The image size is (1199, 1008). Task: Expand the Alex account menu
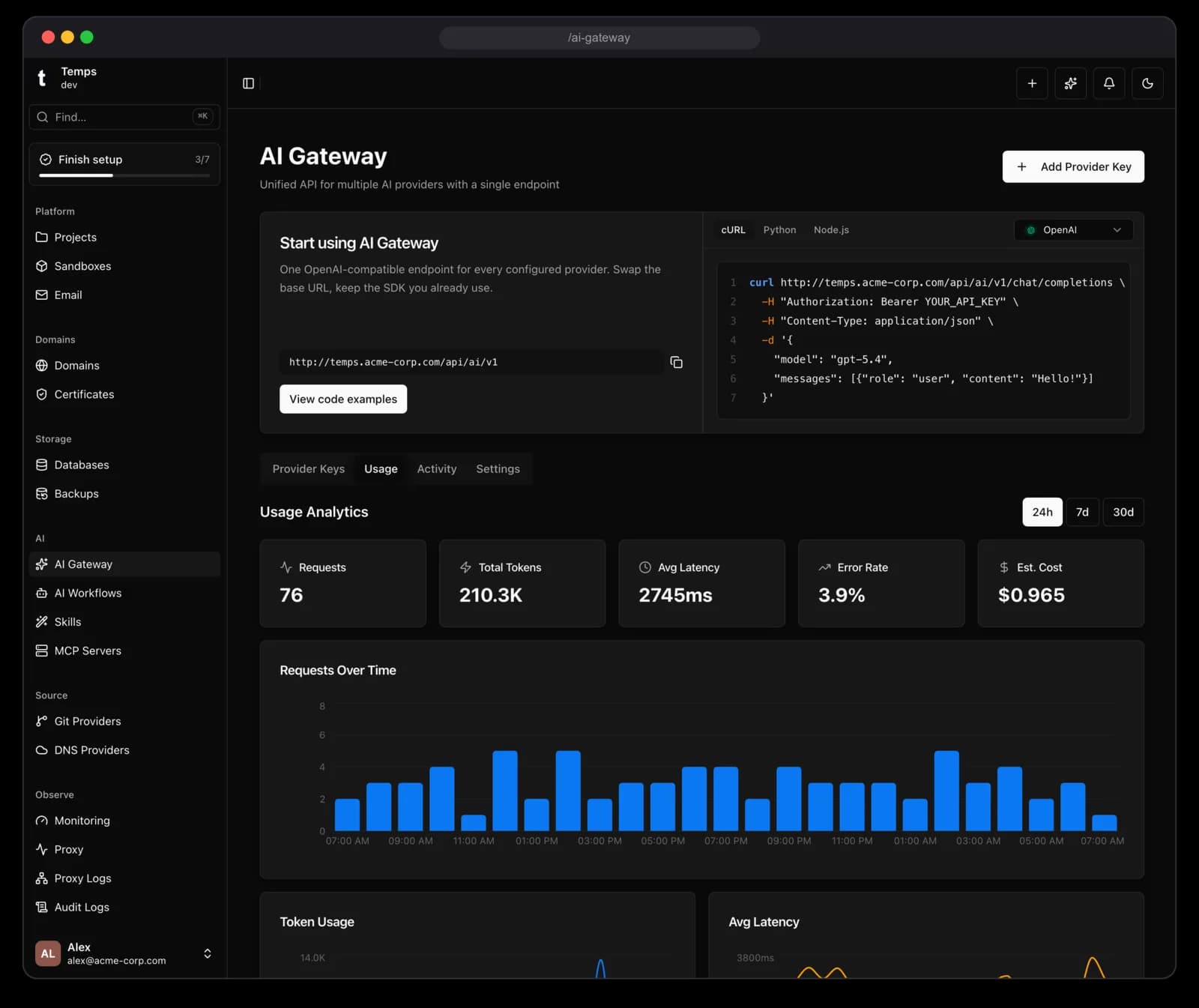(124, 953)
